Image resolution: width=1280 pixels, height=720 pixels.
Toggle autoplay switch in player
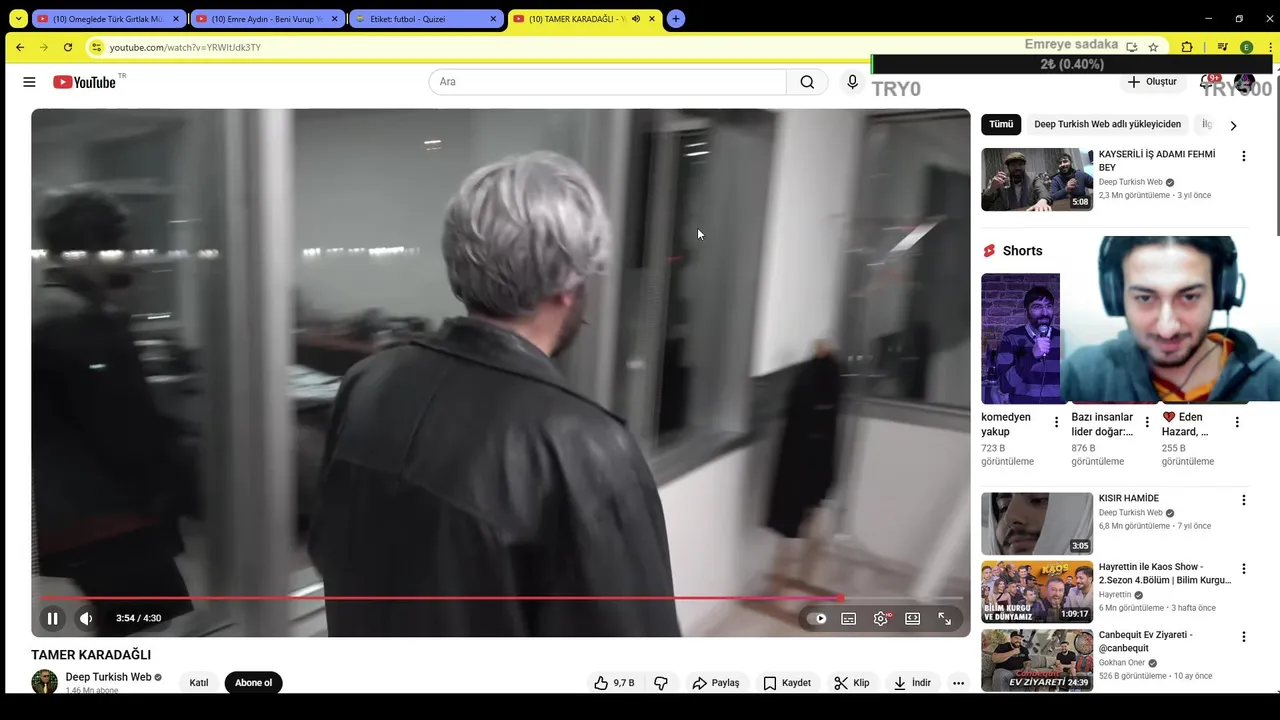[817, 618]
